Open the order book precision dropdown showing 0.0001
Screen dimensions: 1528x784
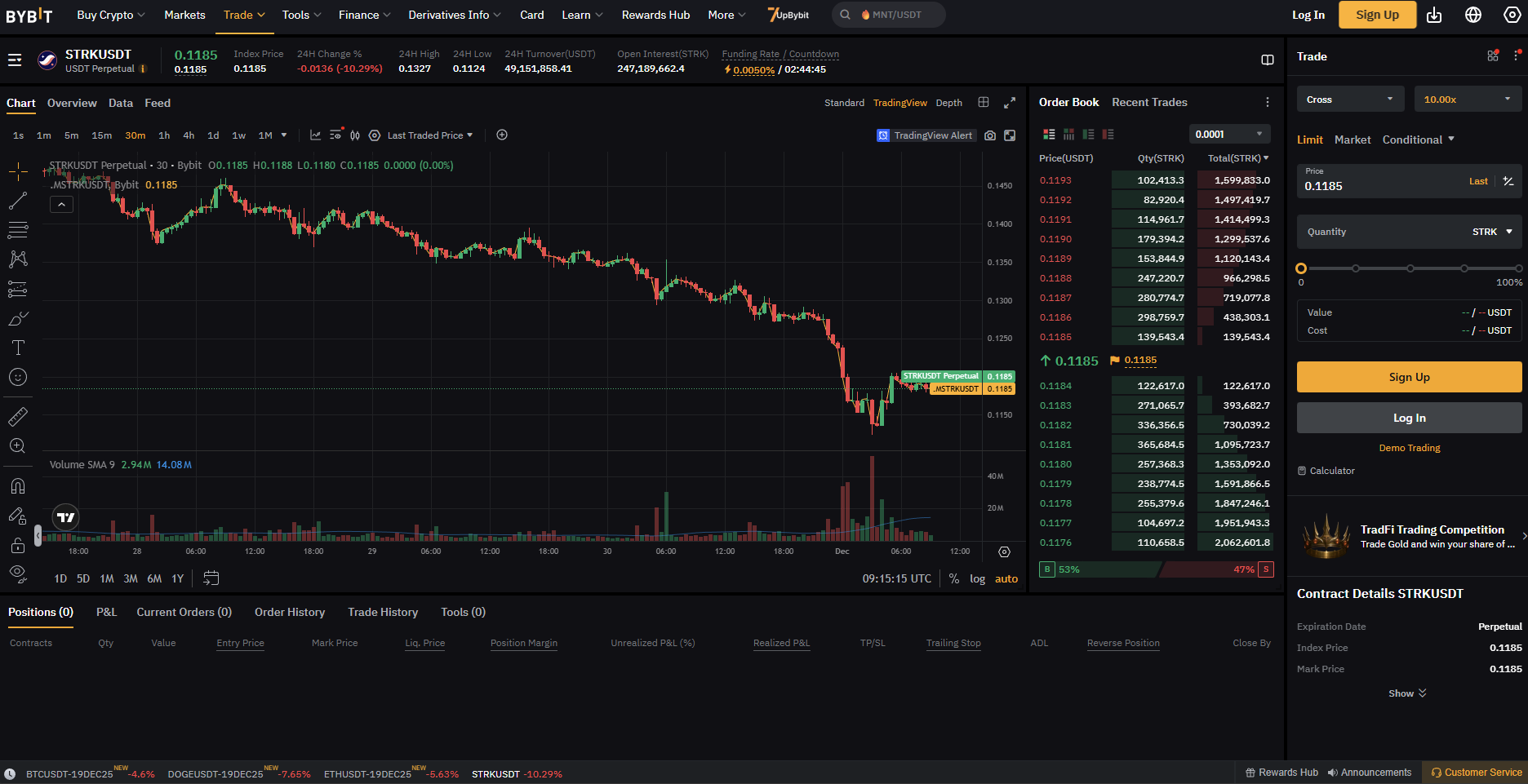tap(1229, 133)
